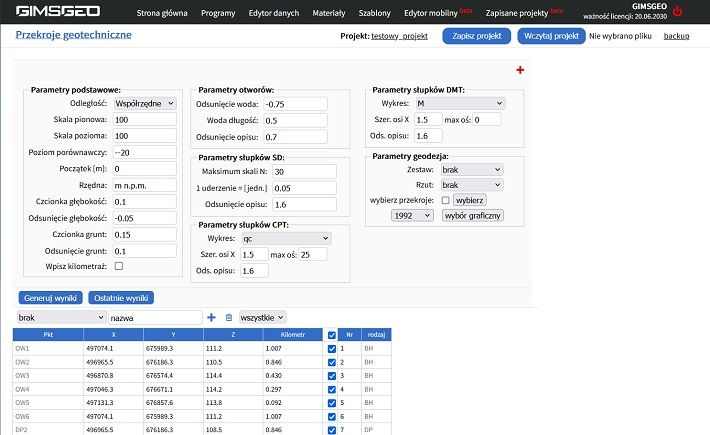Viewport: 710px width, 435px height.
Task: Click the nazwa text input field
Action: pyautogui.click(x=155, y=318)
